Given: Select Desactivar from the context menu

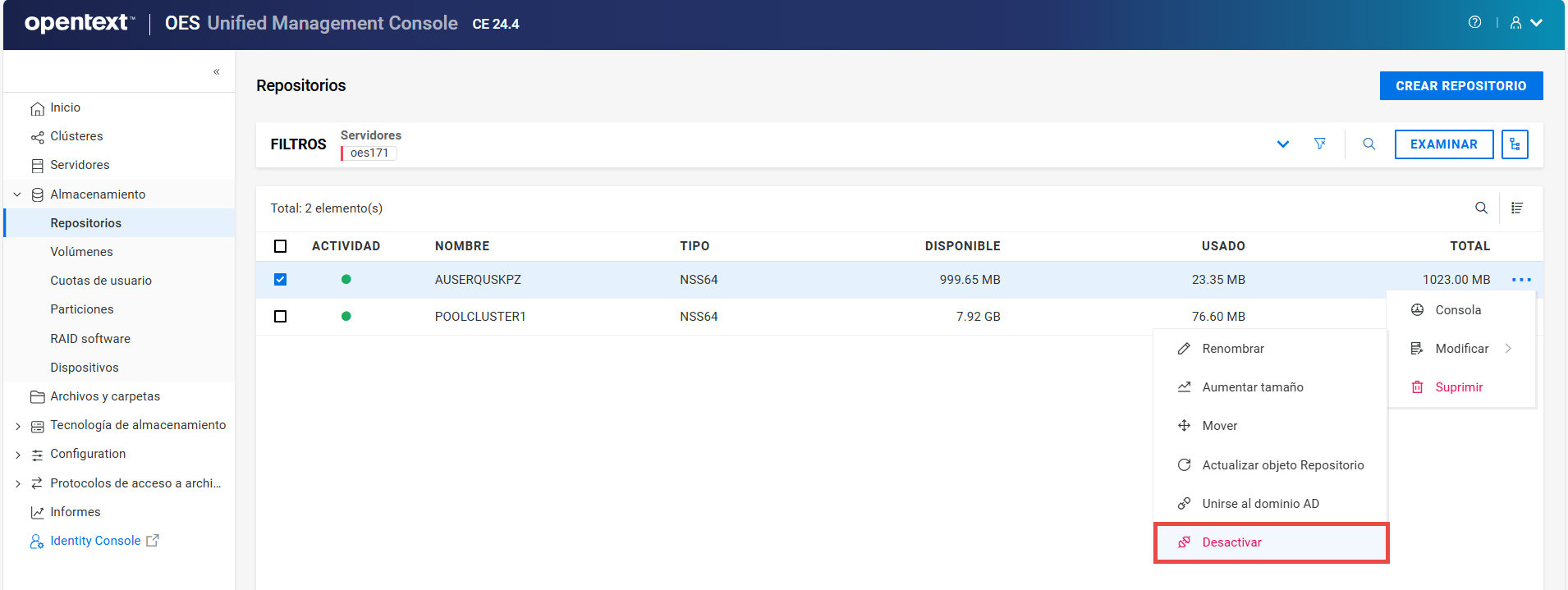Looking at the screenshot, I should click(x=1231, y=542).
